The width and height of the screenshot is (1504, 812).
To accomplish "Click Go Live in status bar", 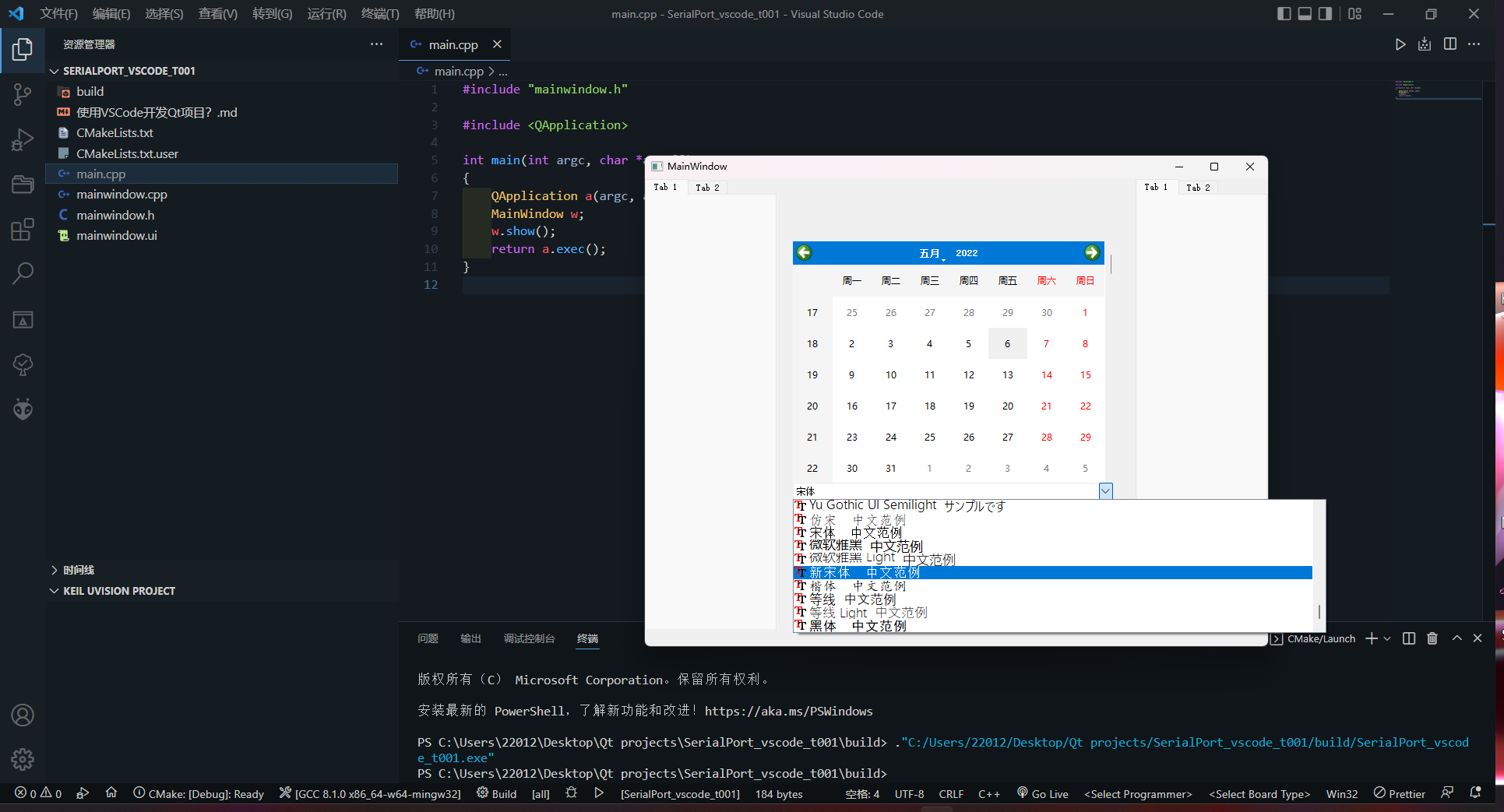I will tap(1042, 793).
